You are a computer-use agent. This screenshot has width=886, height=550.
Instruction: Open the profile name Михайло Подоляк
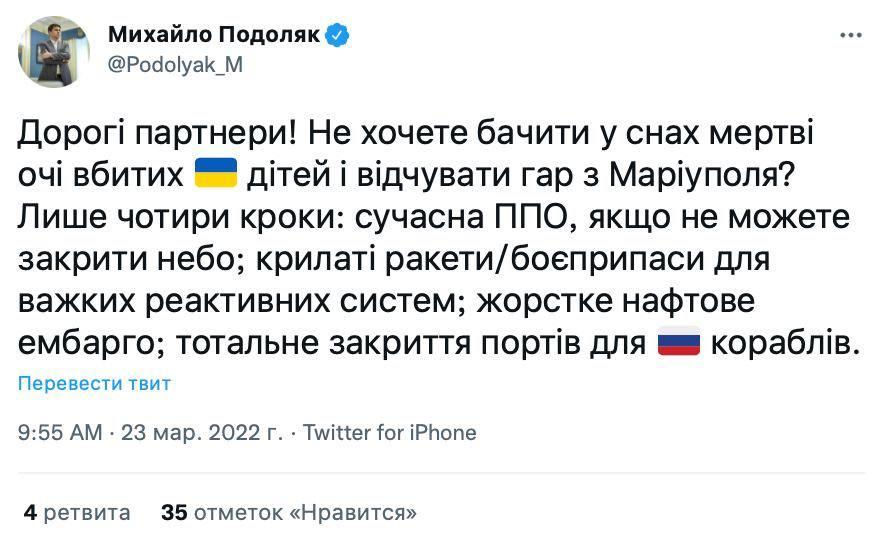click(x=214, y=35)
